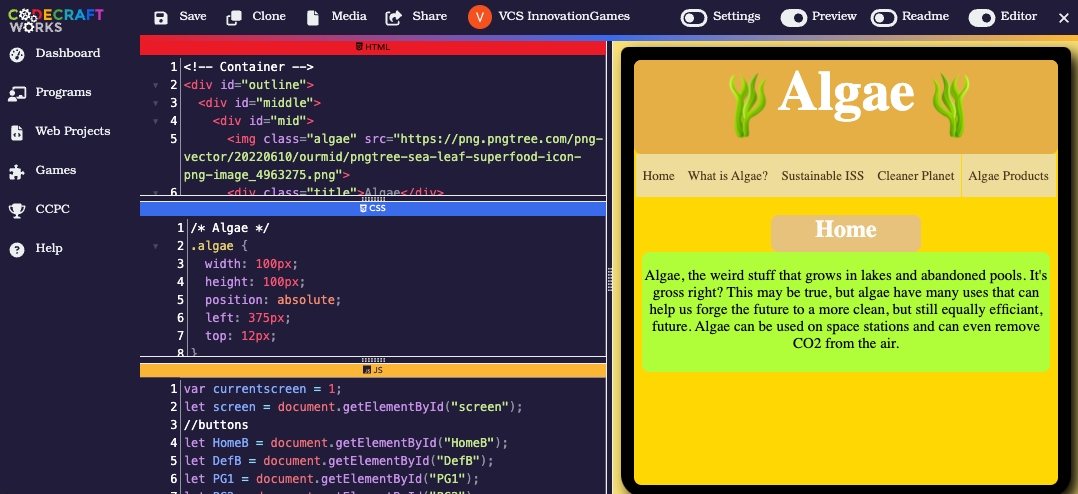Image resolution: width=1078 pixels, height=494 pixels.
Task: Click the Share label in toolbar
Action: pos(430,16)
